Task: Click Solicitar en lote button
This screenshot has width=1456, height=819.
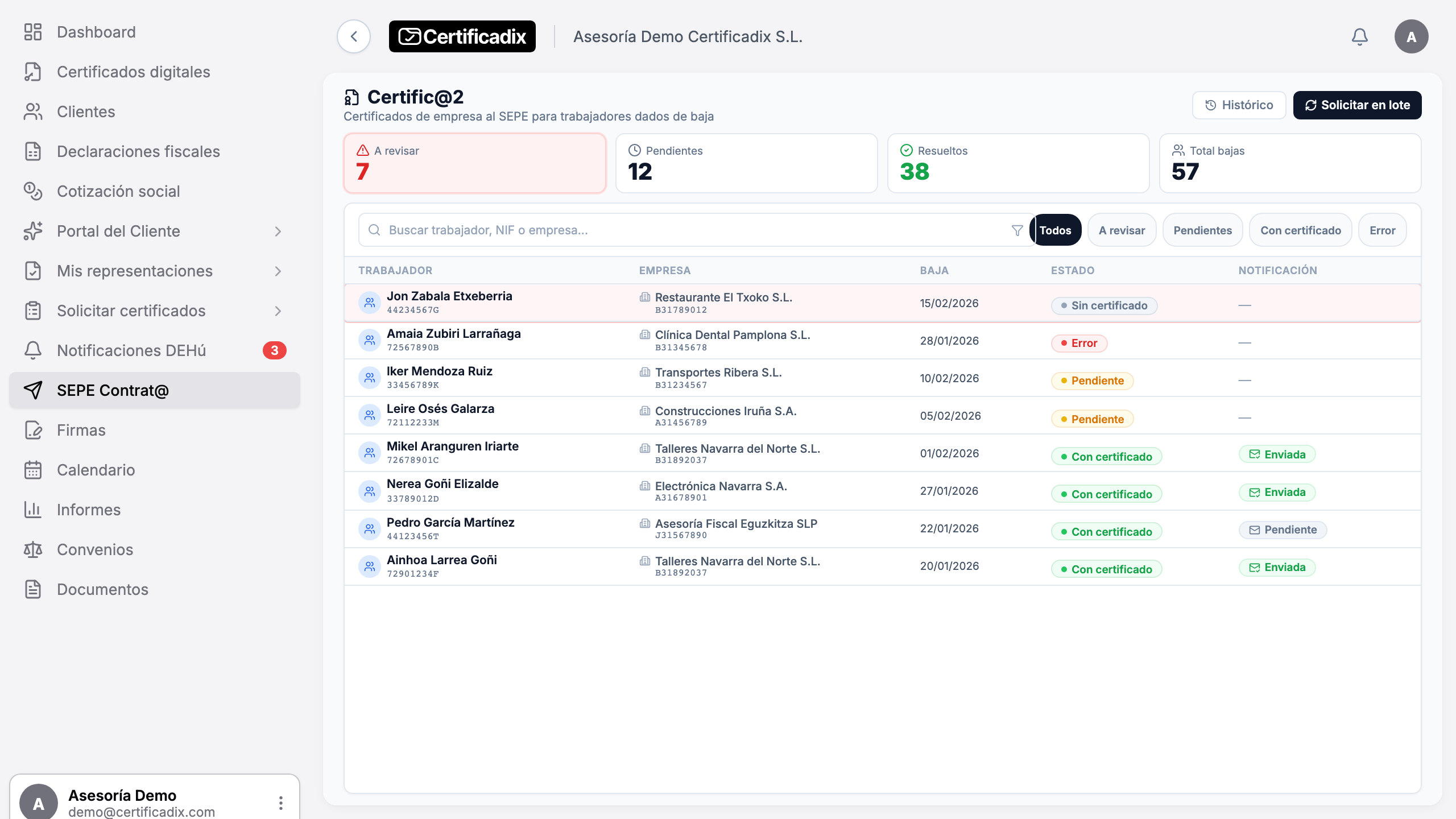Action: 1357,105
